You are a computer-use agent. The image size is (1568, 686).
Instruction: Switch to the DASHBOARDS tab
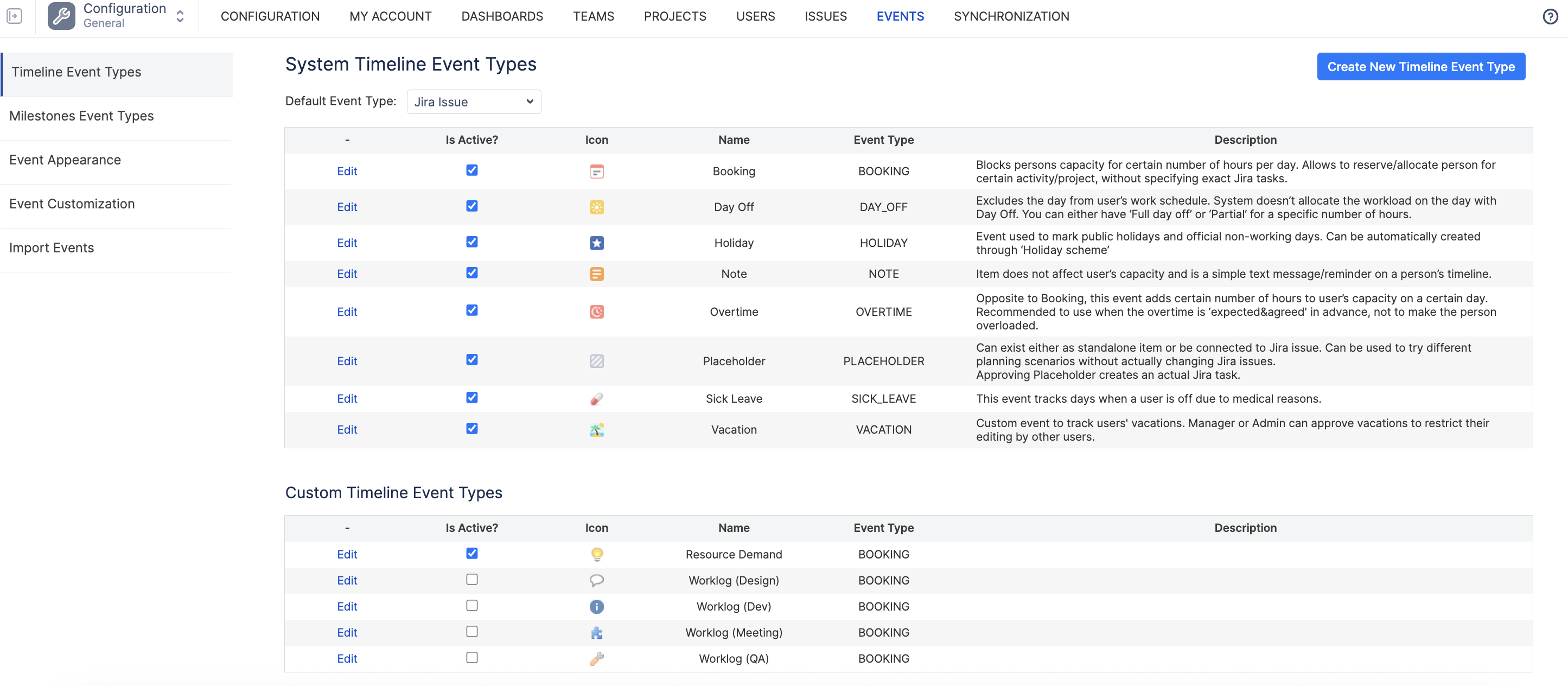(501, 16)
